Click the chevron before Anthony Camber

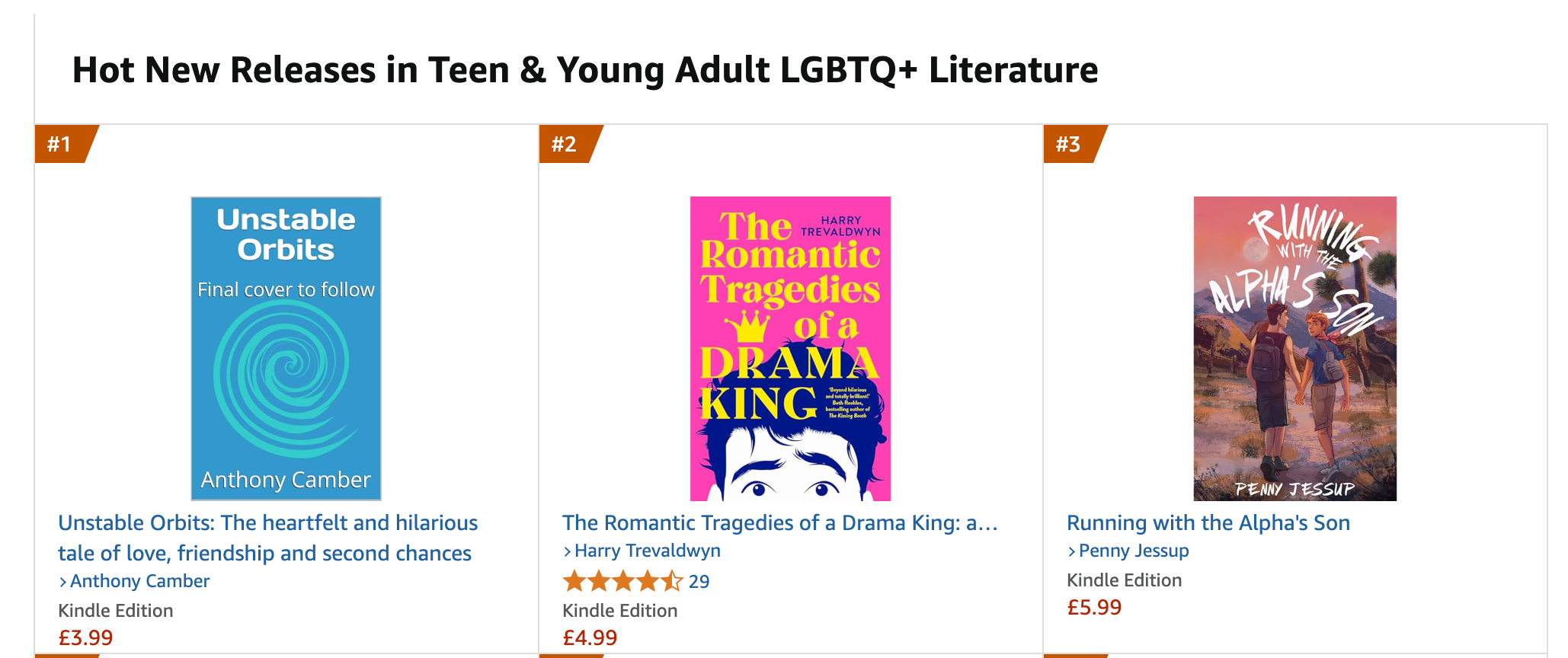click(63, 582)
